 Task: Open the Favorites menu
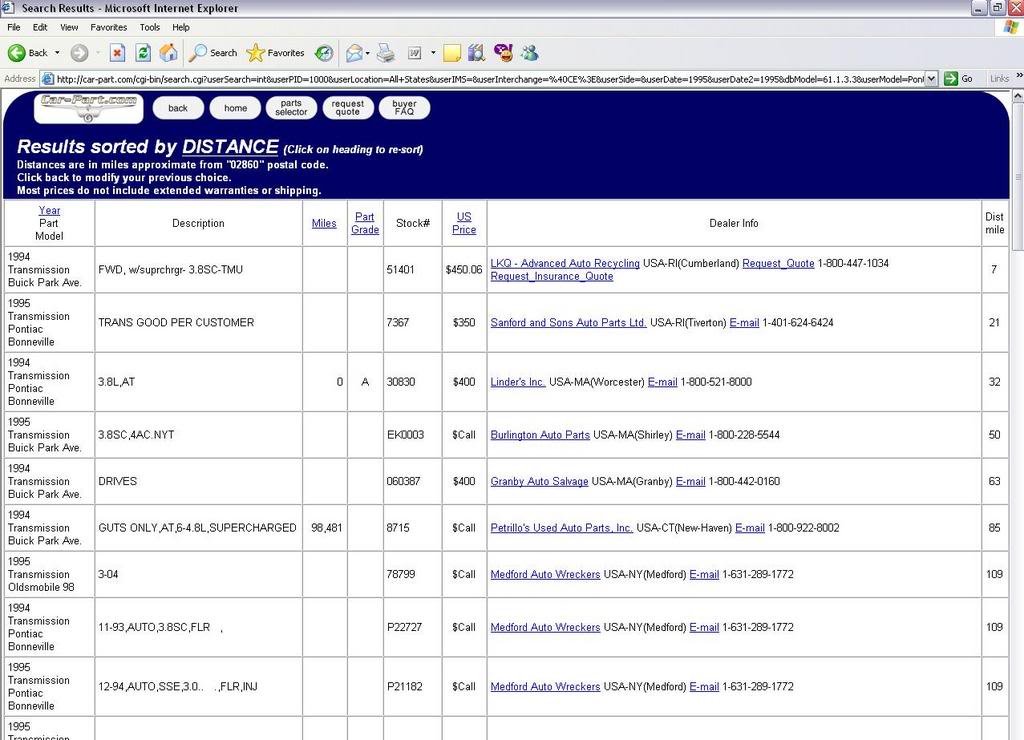point(108,27)
